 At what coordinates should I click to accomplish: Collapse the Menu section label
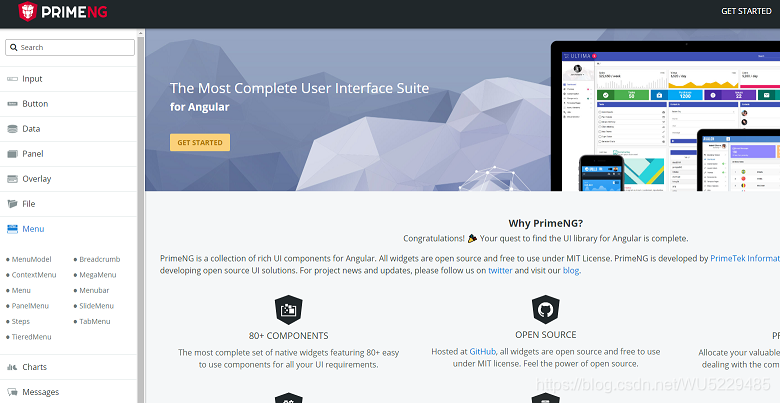coord(33,229)
